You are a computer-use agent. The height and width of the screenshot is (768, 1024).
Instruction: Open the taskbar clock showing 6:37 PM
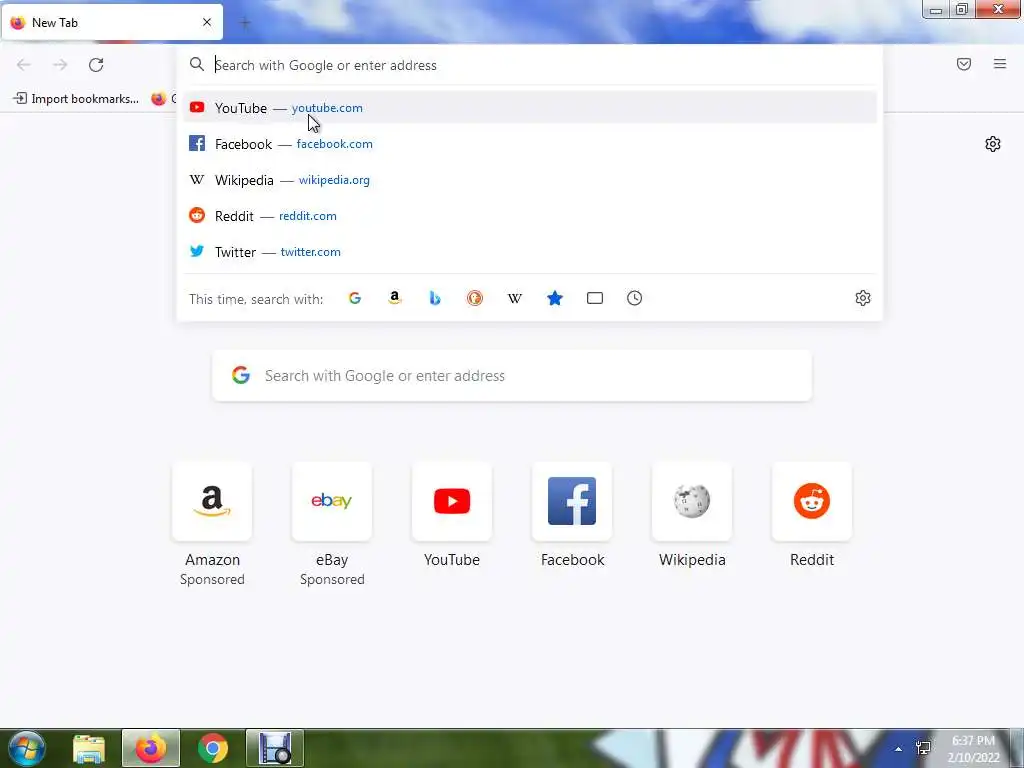(x=973, y=749)
